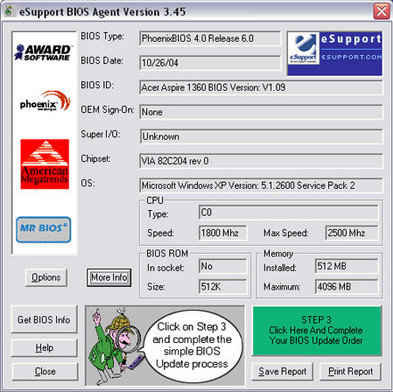
Task: Click the green STEP 3 update order button
Action: click(317, 331)
